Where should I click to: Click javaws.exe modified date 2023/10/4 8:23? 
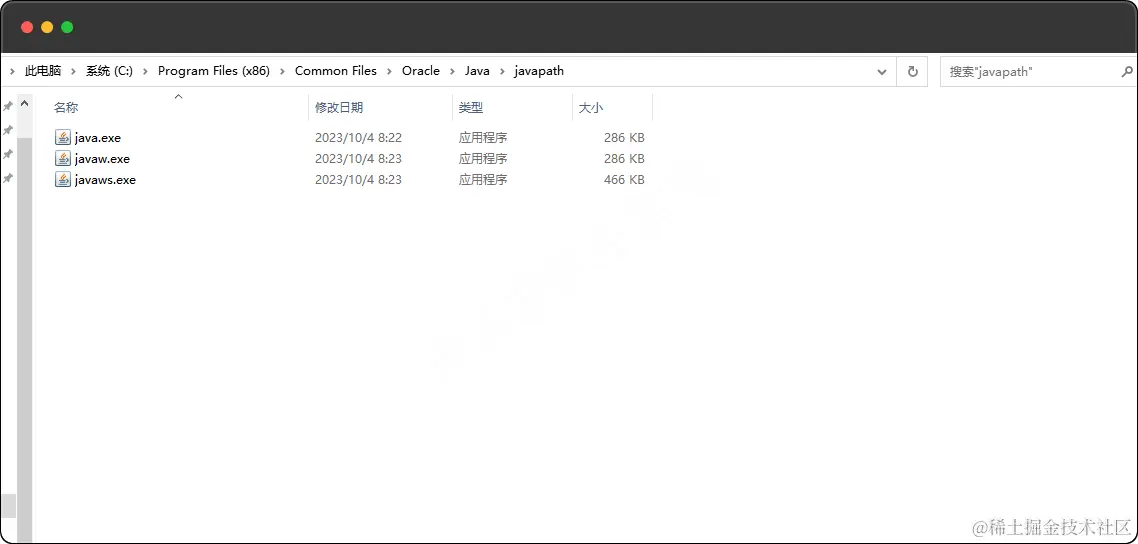359,180
